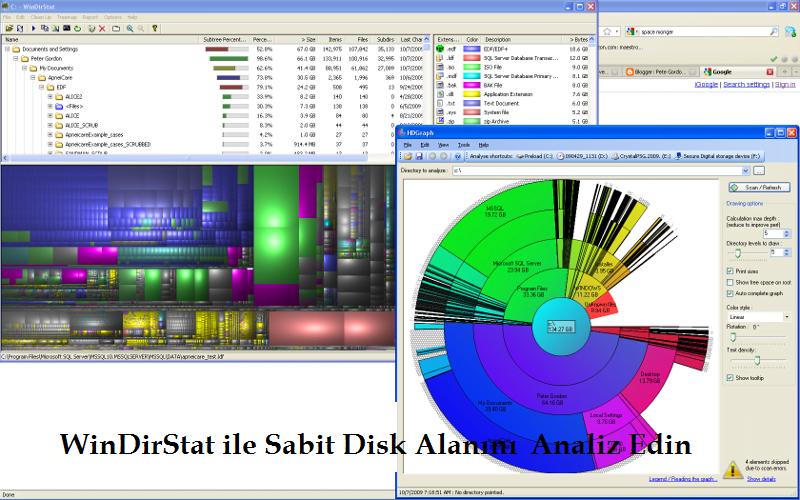The height and width of the screenshot is (500, 800).
Task: Select the .ldf SQL Server extension row
Action: click(513, 58)
